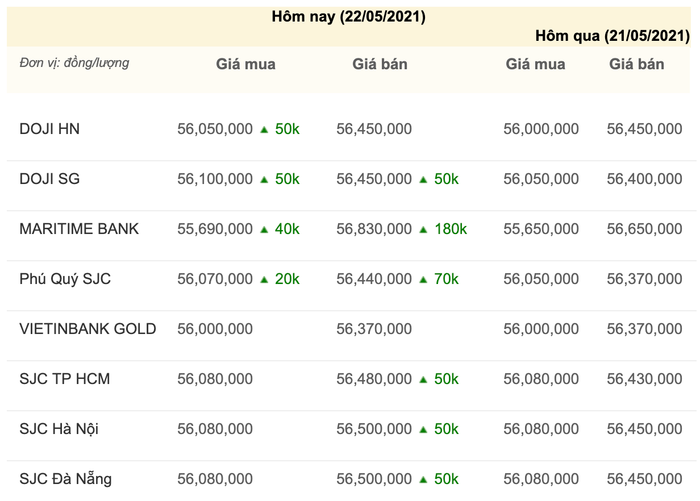Click the 'Hôm qua (21/05/2021)' header
The height and width of the screenshot is (501, 700).
(x=612, y=36)
